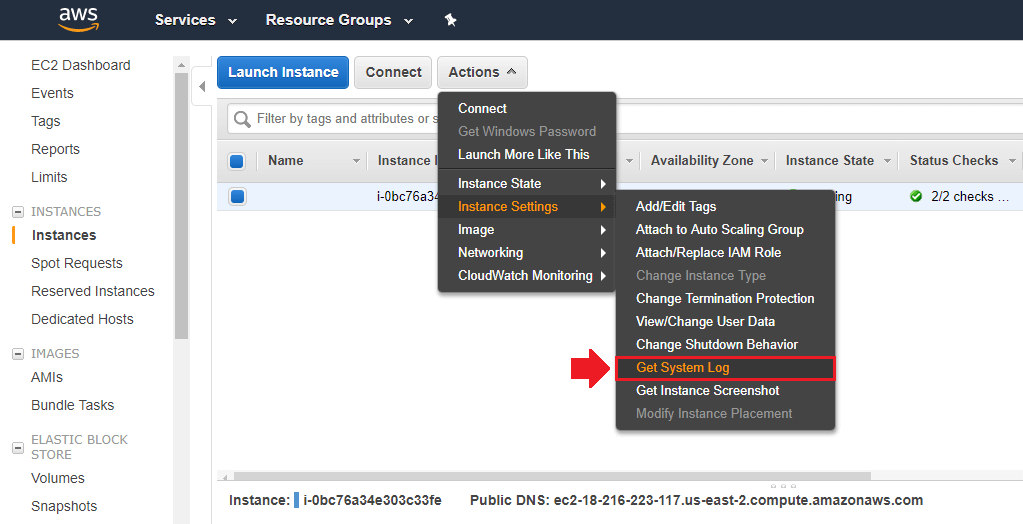The width and height of the screenshot is (1023, 524).
Task: Open EC2 Dashboard in sidebar
Action: click(x=81, y=65)
